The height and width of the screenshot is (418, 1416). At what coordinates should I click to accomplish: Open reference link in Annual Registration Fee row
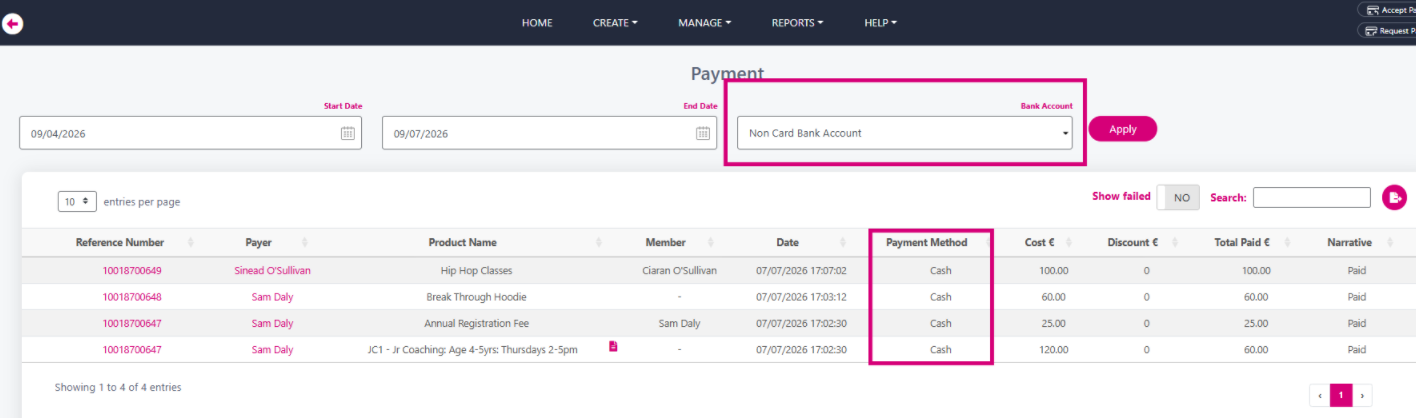pos(132,323)
